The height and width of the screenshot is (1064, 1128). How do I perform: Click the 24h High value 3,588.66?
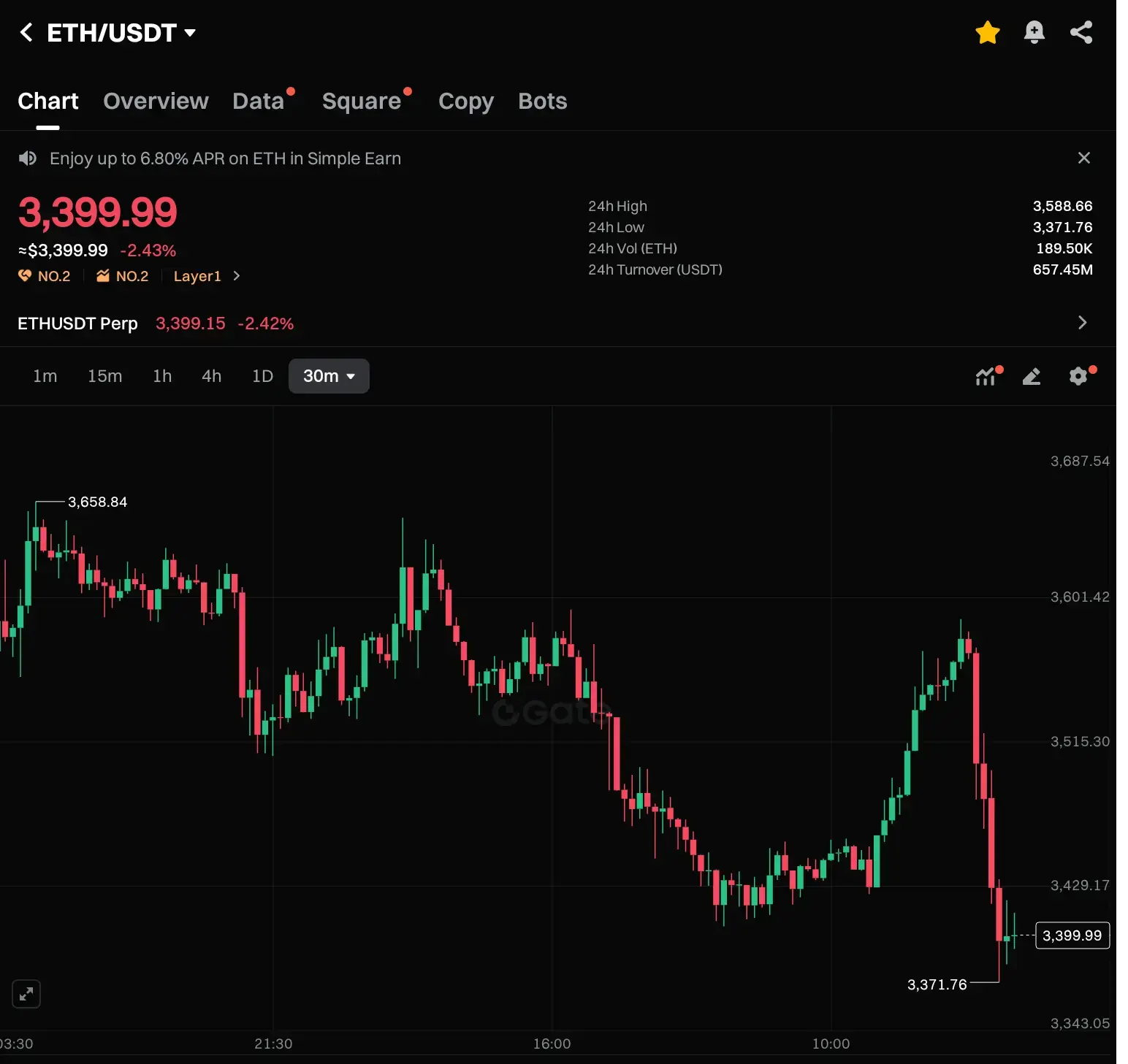(x=1062, y=206)
